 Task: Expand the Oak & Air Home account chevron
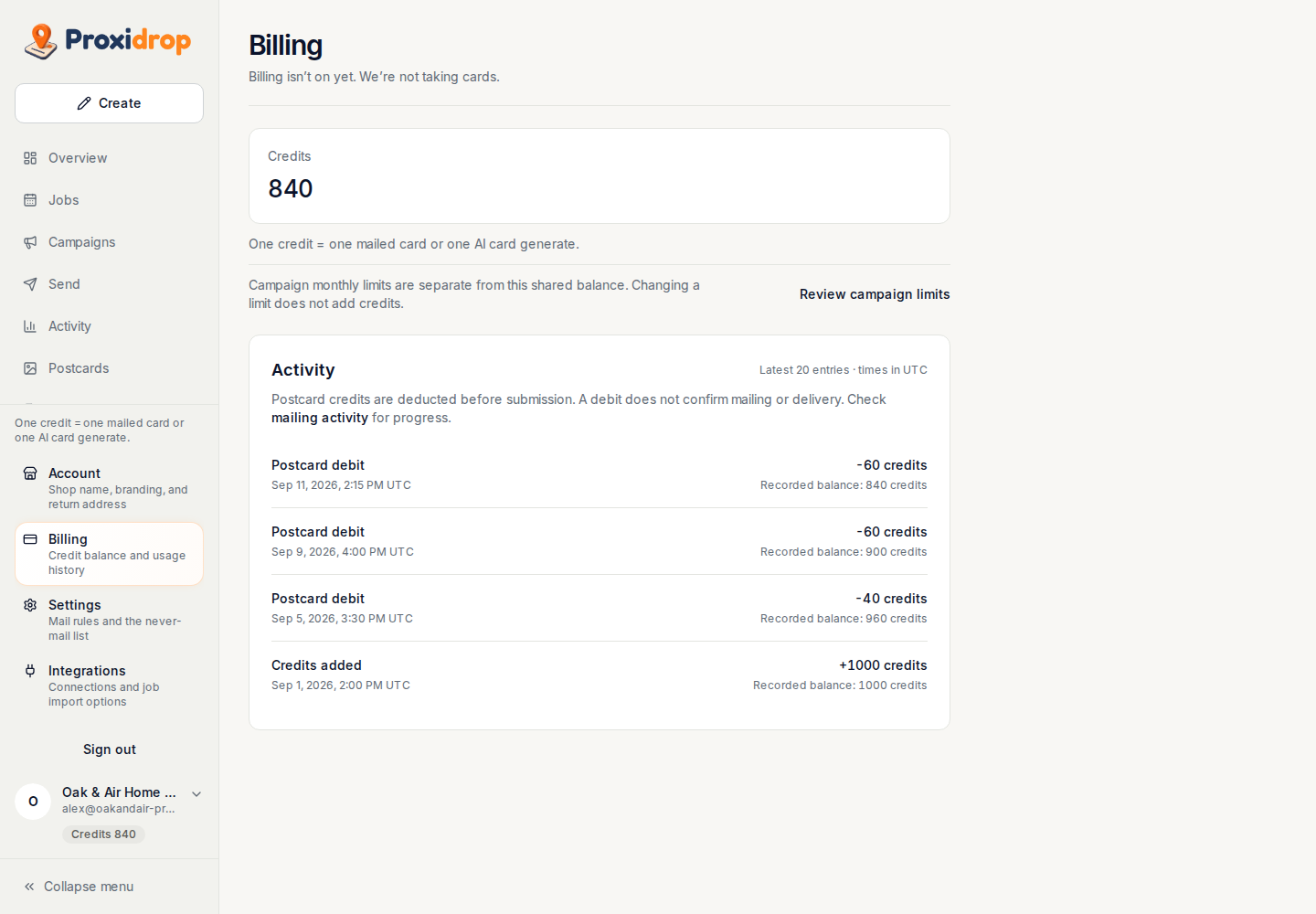coord(196,794)
